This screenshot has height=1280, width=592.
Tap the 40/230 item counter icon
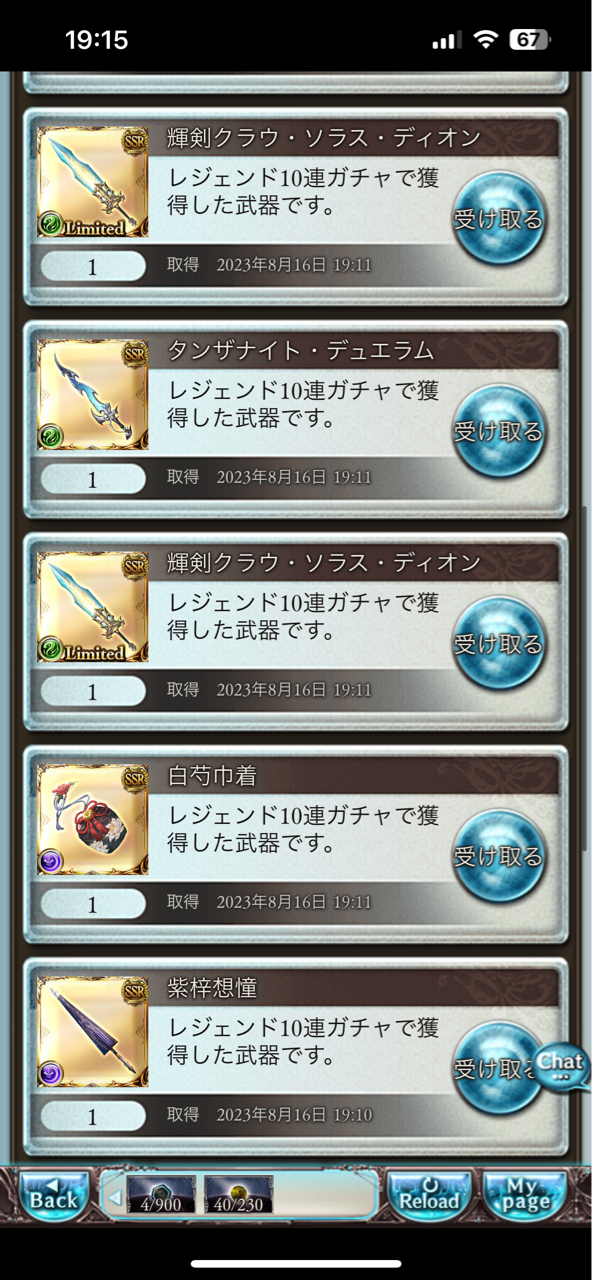click(x=238, y=1195)
